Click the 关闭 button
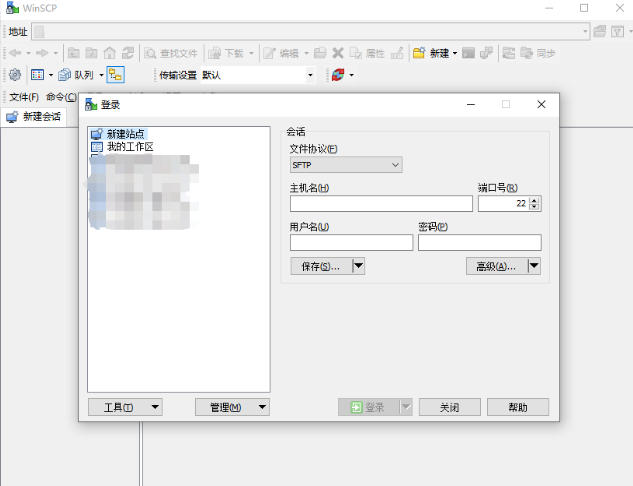Image resolution: width=633 pixels, height=486 pixels. coord(450,407)
